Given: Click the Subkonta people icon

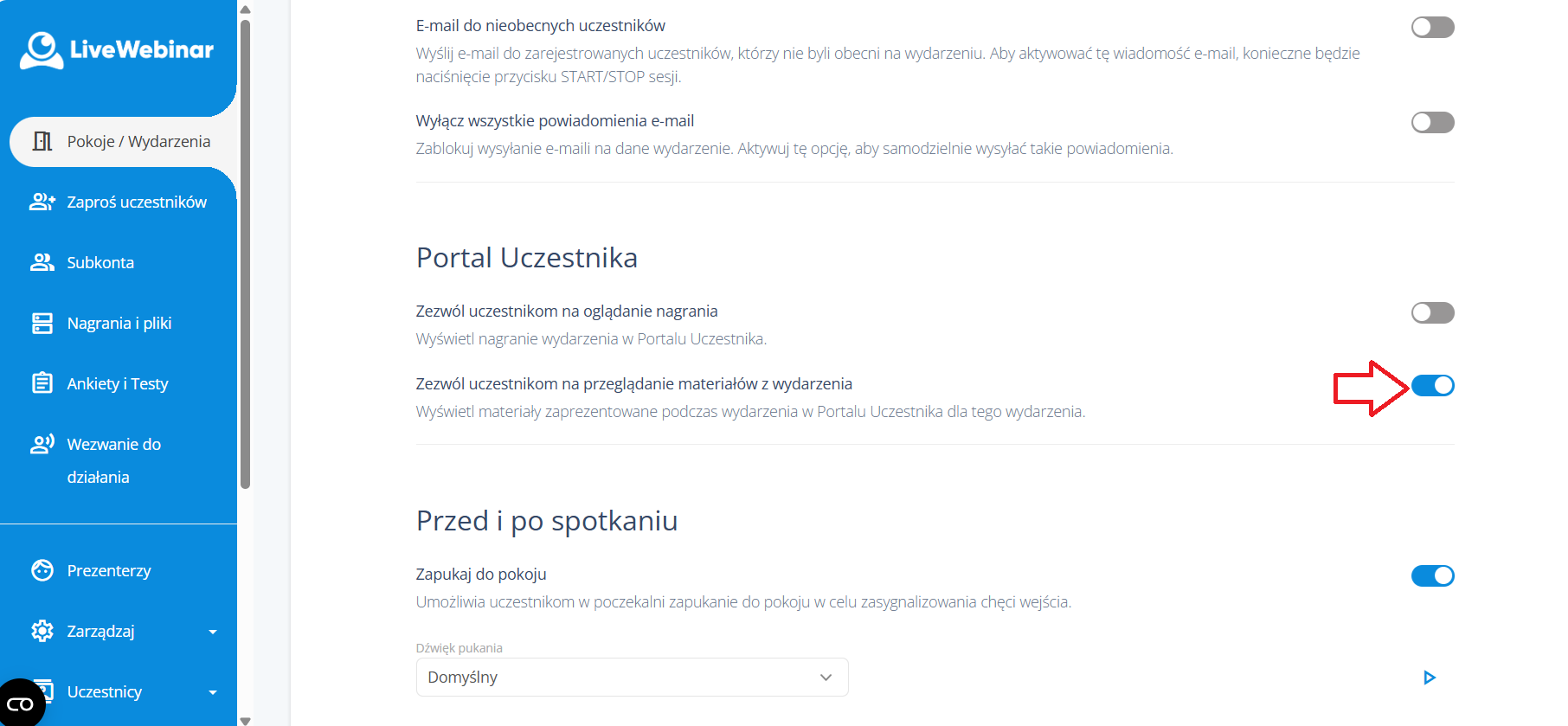Looking at the screenshot, I should [x=42, y=262].
